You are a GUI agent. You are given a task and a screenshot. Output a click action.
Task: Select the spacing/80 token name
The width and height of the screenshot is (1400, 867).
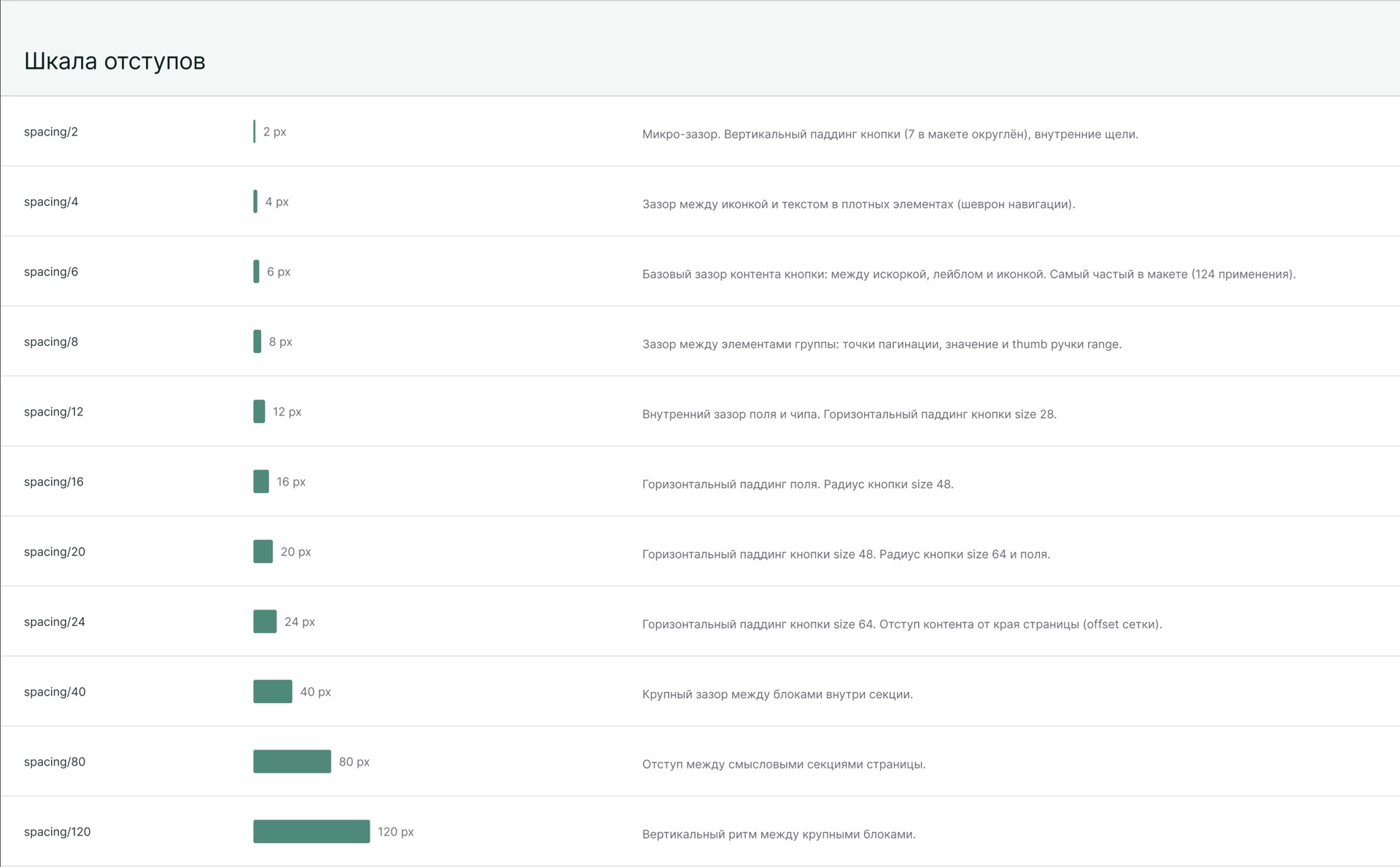coord(55,762)
